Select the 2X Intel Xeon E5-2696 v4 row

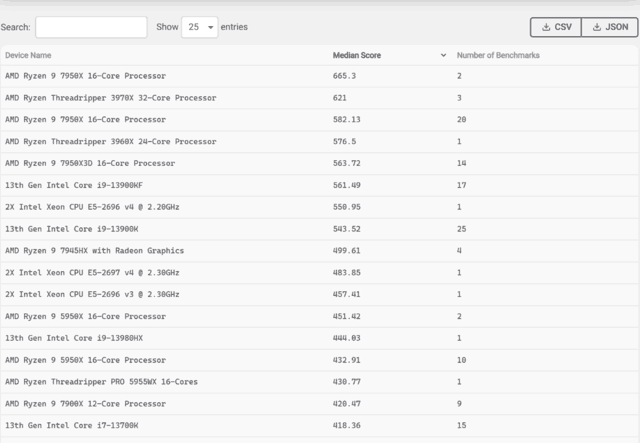(92, 207)
